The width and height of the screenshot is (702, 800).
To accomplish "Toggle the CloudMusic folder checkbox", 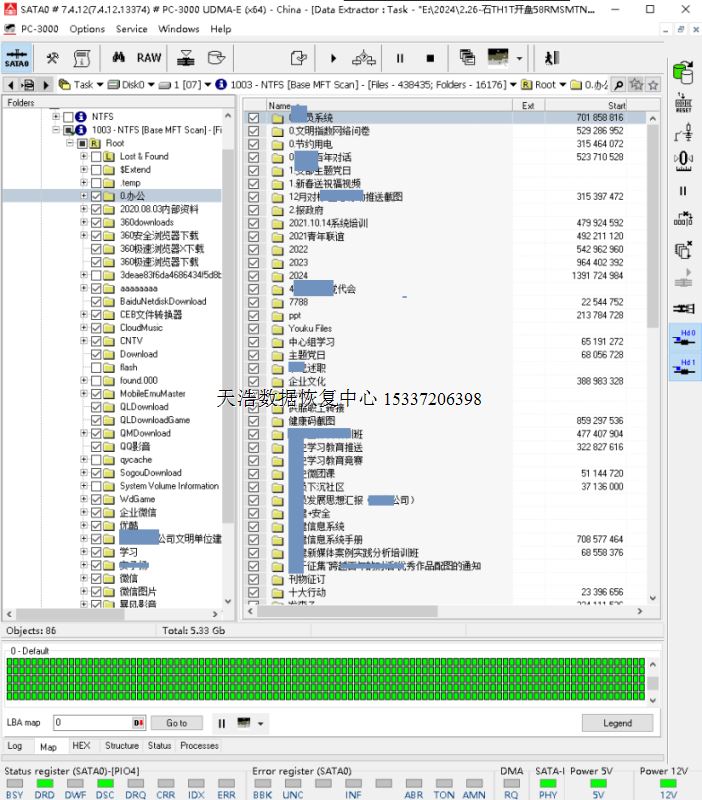I will point(96,328).
